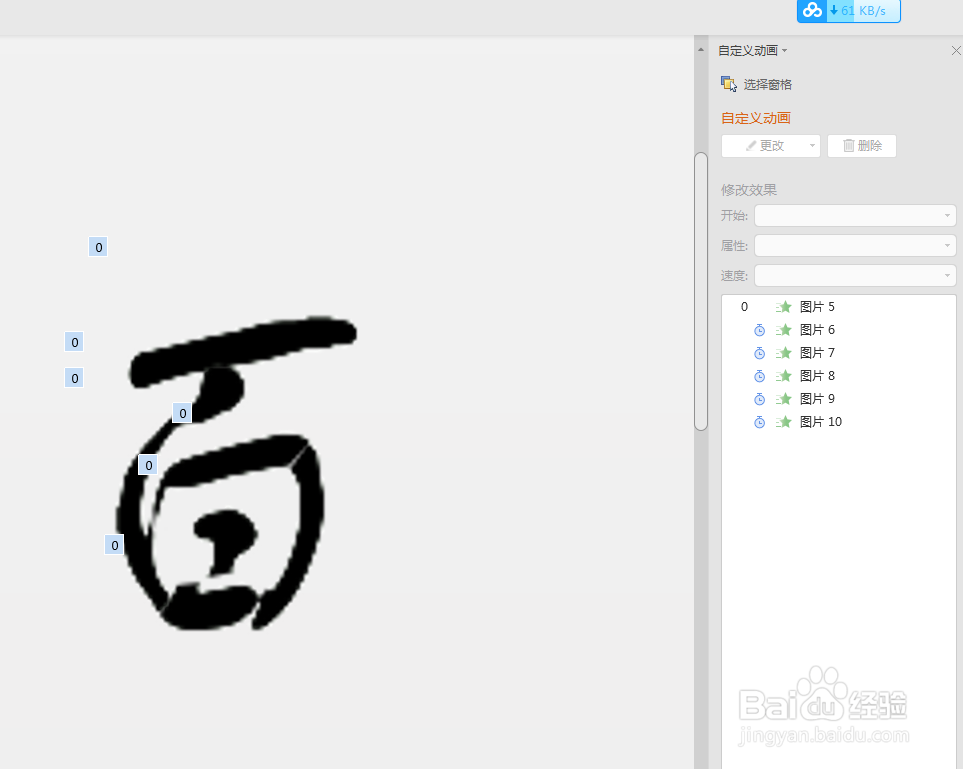Click the star effect icon for 图片 10
963x769 pixels.
point(784,422)
